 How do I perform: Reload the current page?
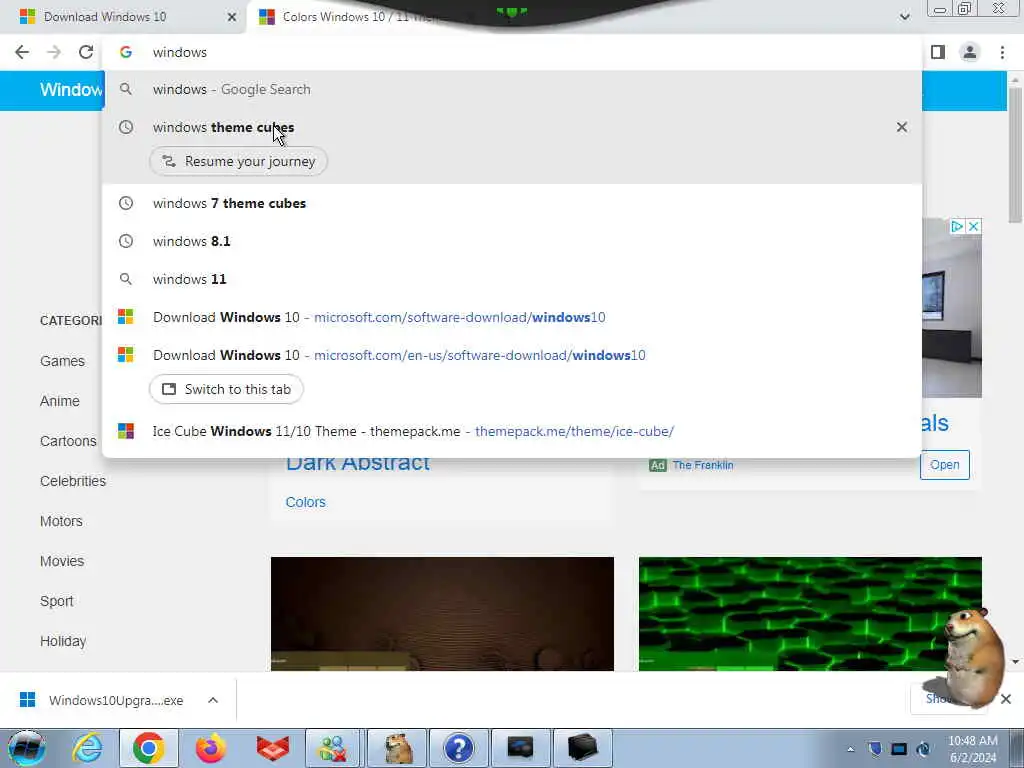pyautogui.click(x=86, y=52)
